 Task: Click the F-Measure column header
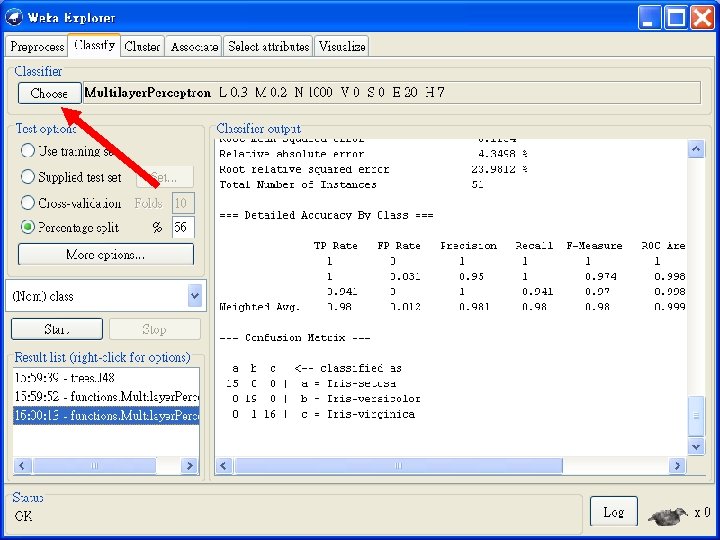coord(594,246)
